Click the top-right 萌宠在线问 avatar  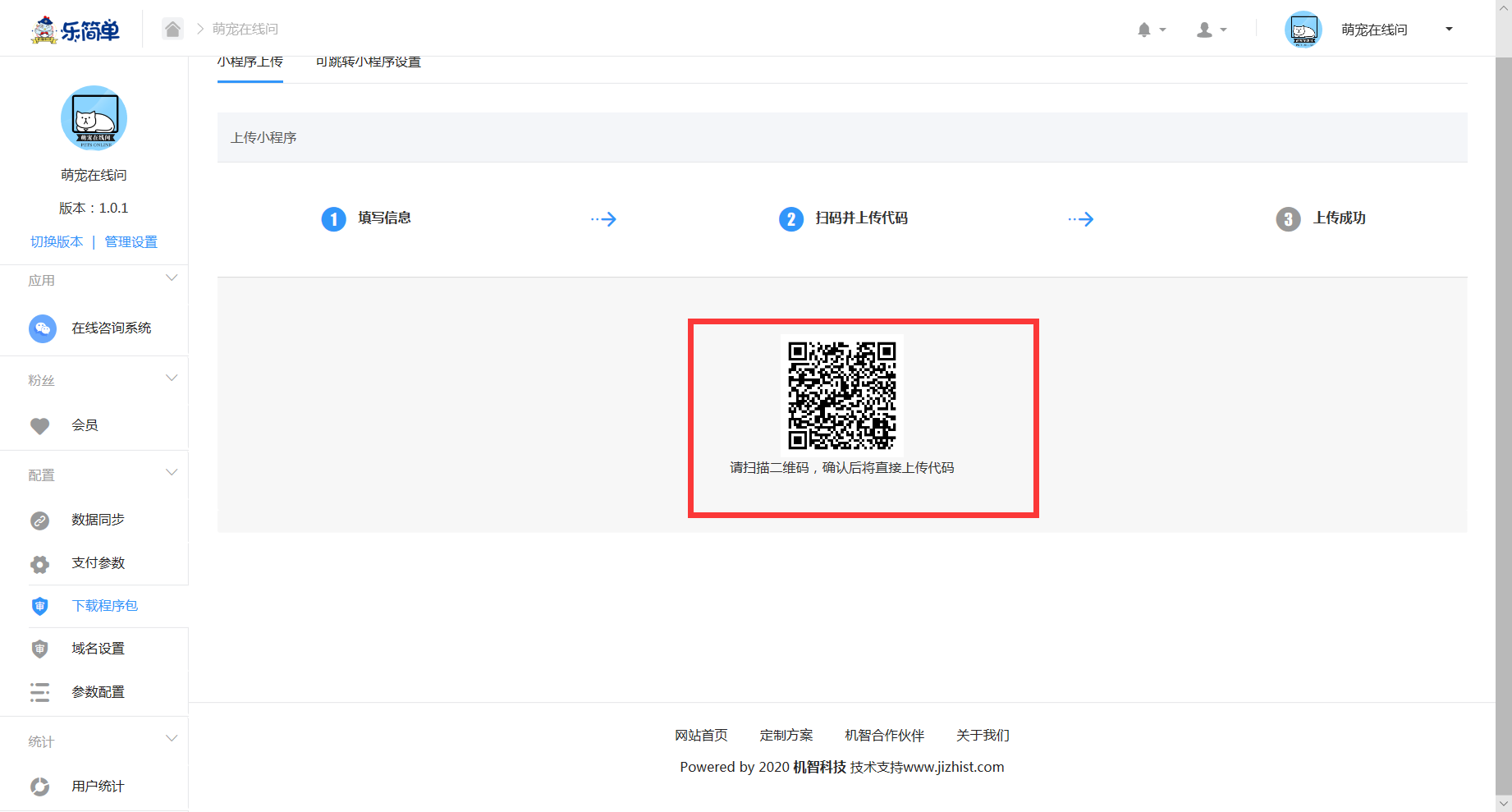[x=1303, y=30]
